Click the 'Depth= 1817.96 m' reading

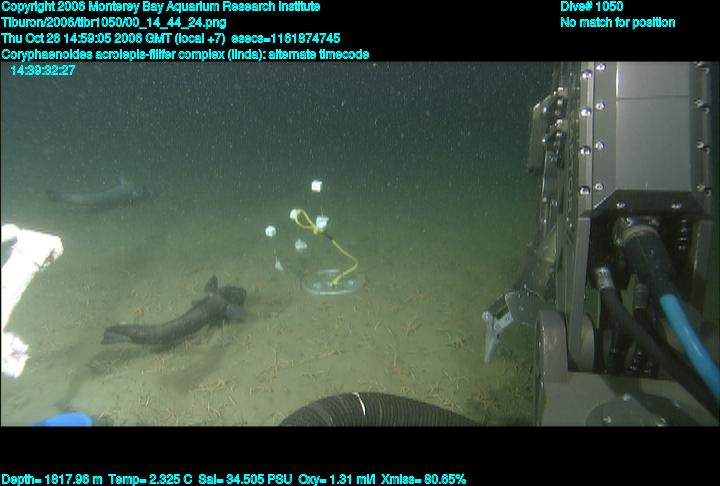[x=52, y=480]
